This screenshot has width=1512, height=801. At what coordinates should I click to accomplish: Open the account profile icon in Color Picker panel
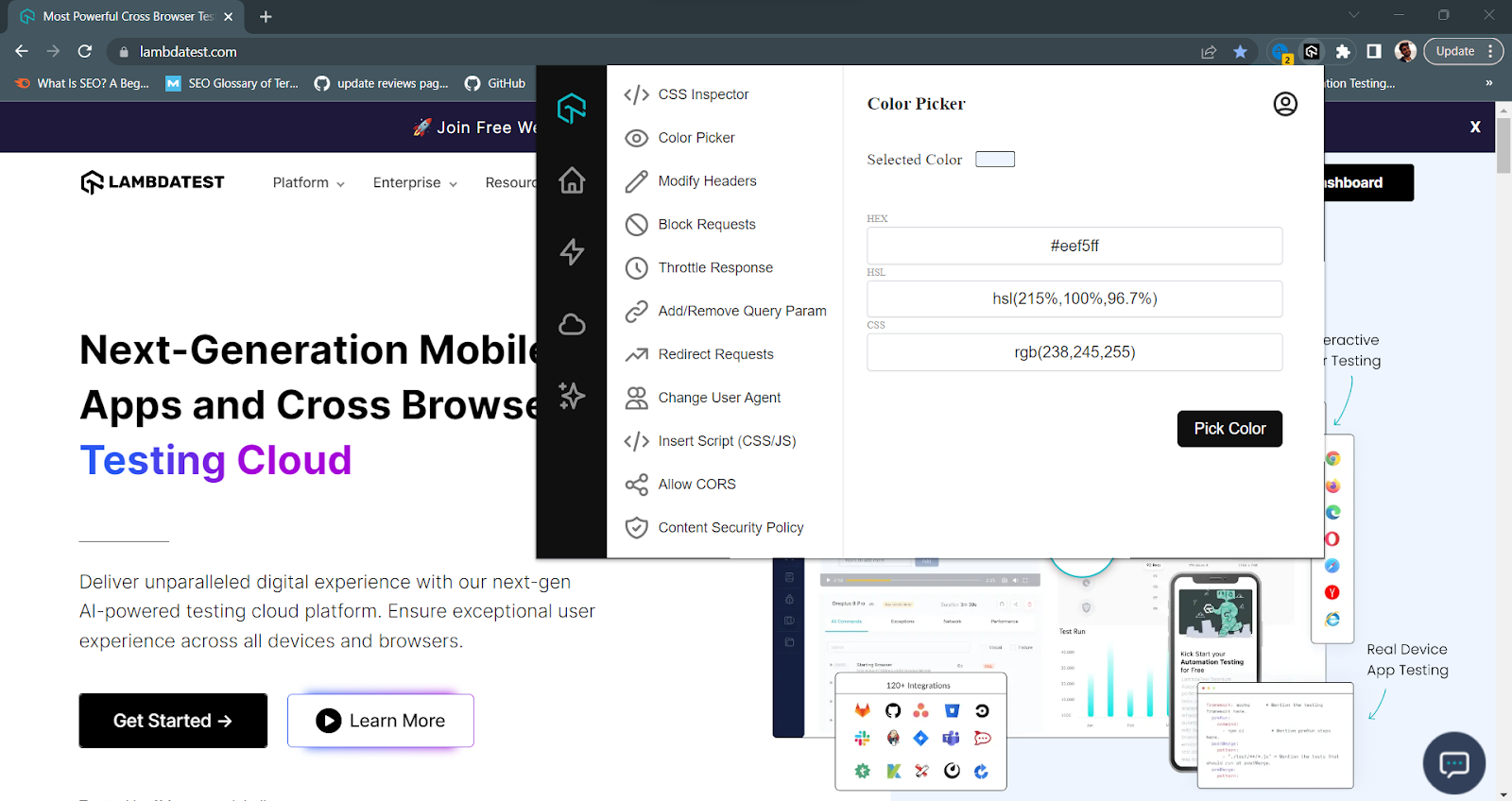pos(1285,104)
